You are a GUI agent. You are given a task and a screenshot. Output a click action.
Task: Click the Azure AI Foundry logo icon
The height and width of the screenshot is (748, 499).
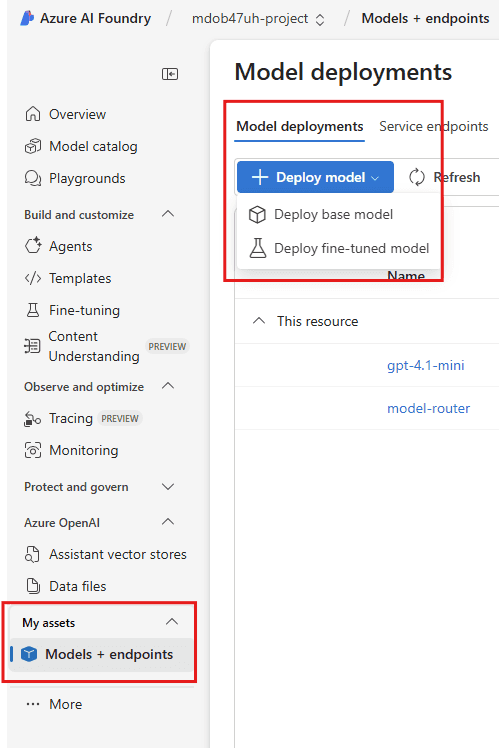[x=27, y=18]
